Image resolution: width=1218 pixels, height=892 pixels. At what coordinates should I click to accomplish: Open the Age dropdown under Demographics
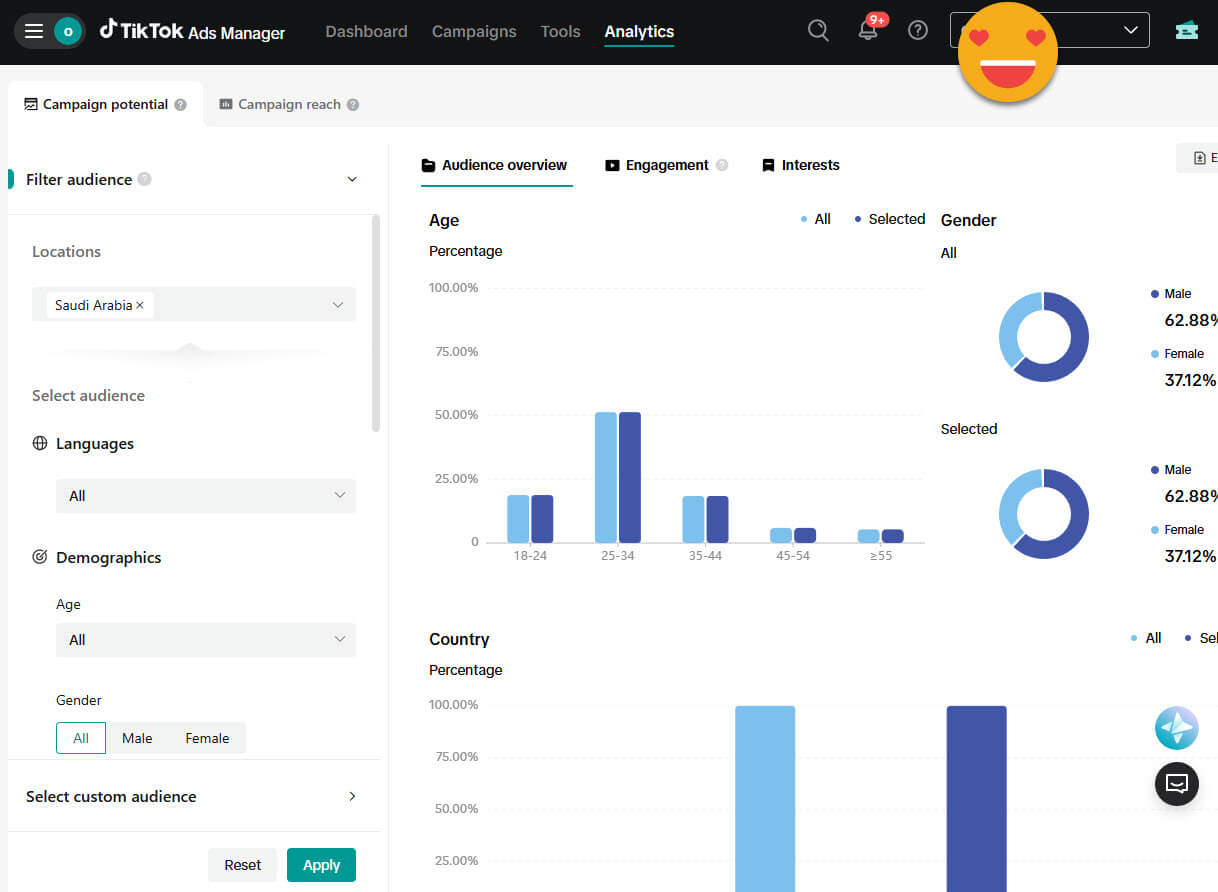click(206, 640)
